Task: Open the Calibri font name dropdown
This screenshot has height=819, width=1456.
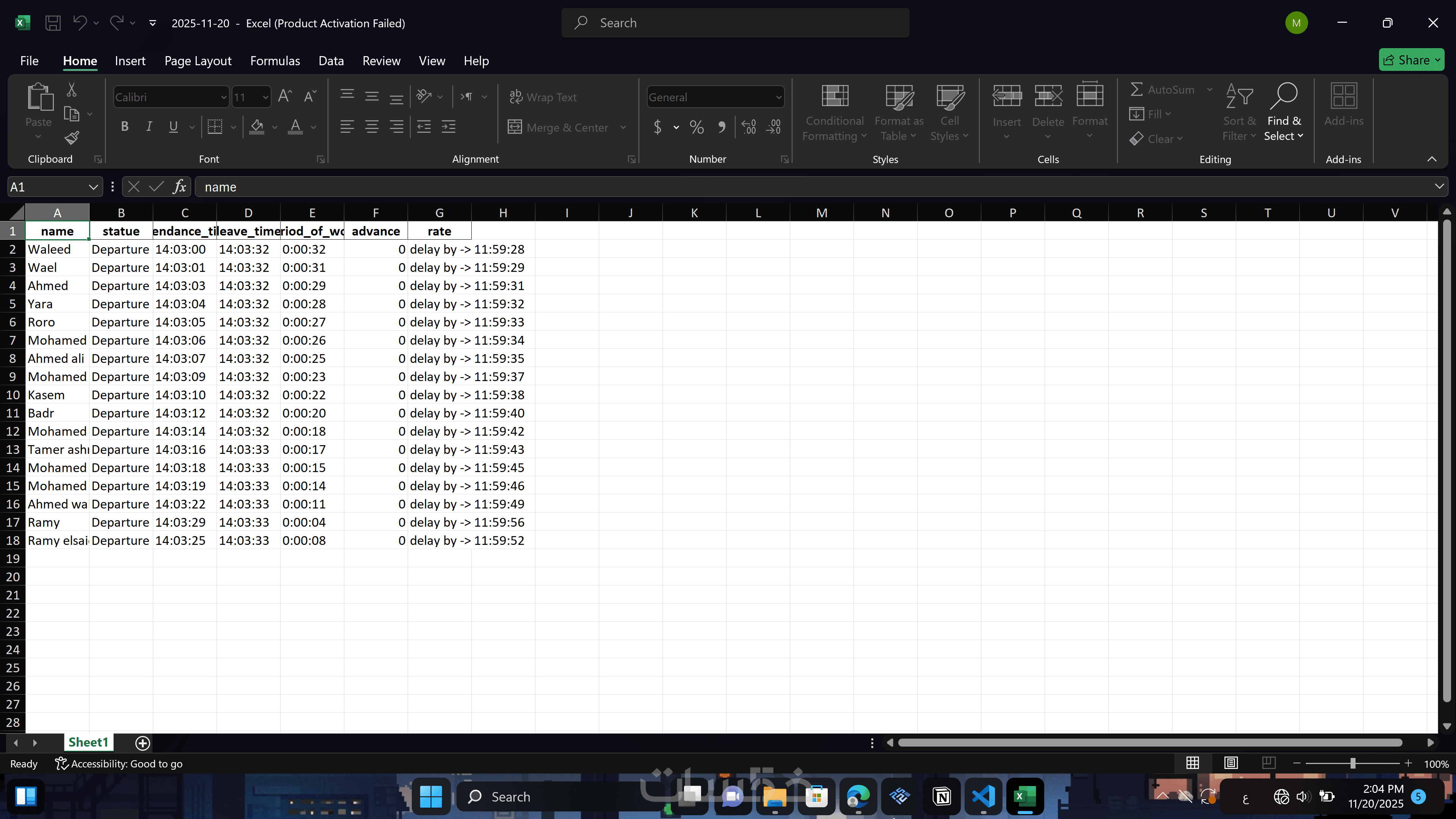Action: pos(223,97)
